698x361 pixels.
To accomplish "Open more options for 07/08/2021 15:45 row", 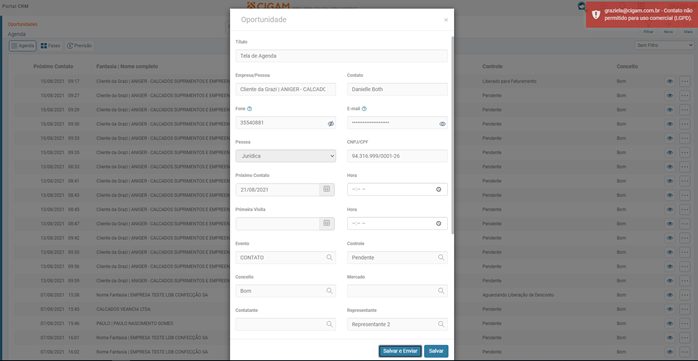I will [x=685, y=309].
